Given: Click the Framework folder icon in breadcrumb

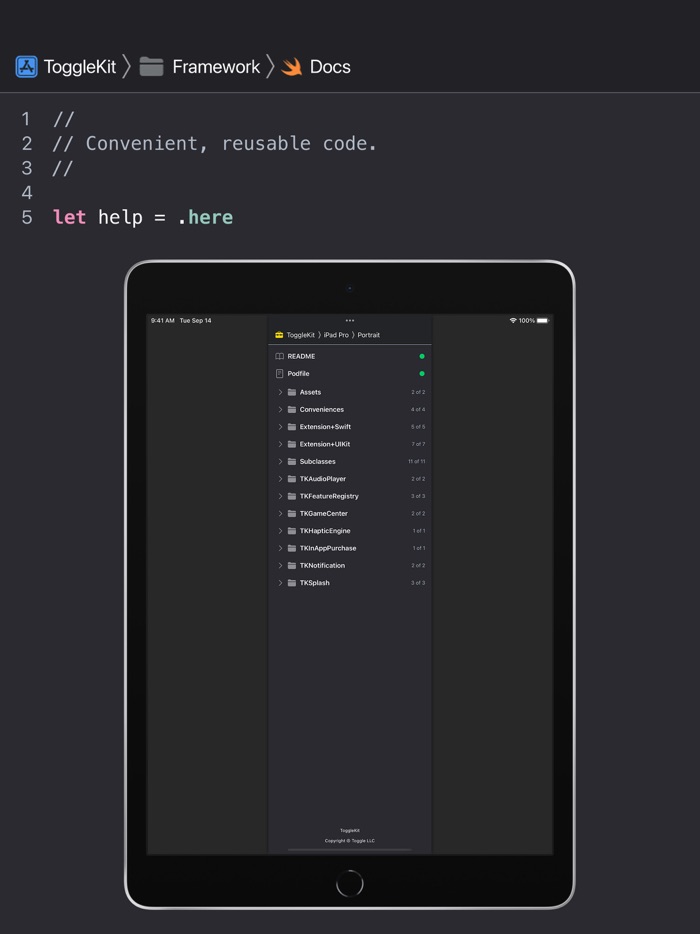Looking at the screenshot, I should (x=152, y=67).
